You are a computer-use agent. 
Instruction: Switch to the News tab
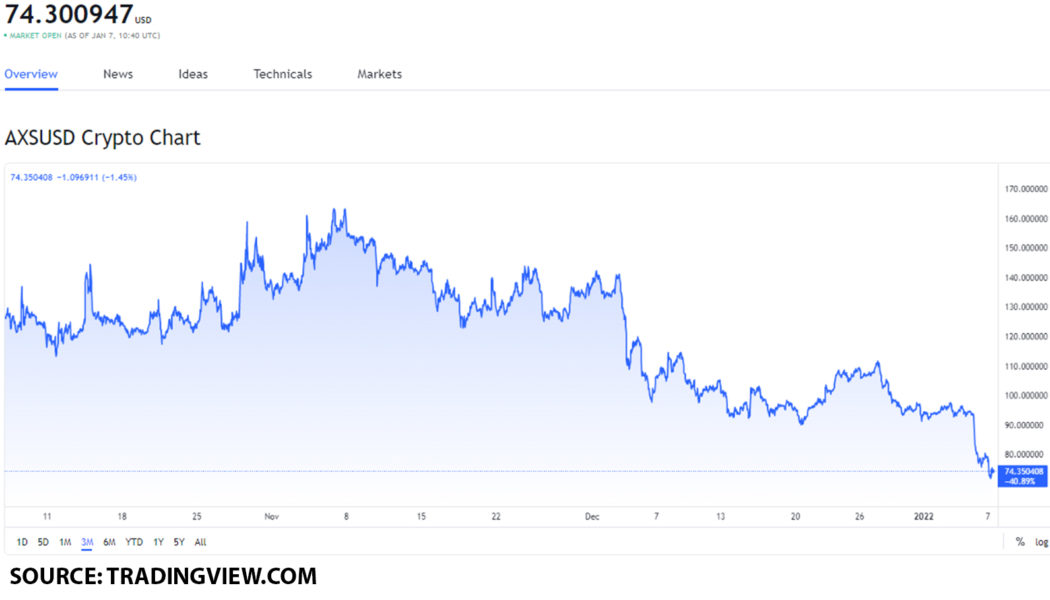[x=117, y=73]
